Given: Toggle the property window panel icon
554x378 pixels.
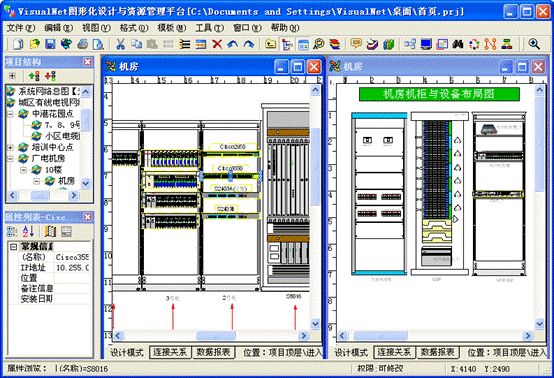Looking at the screenshot, I should 303,44.
